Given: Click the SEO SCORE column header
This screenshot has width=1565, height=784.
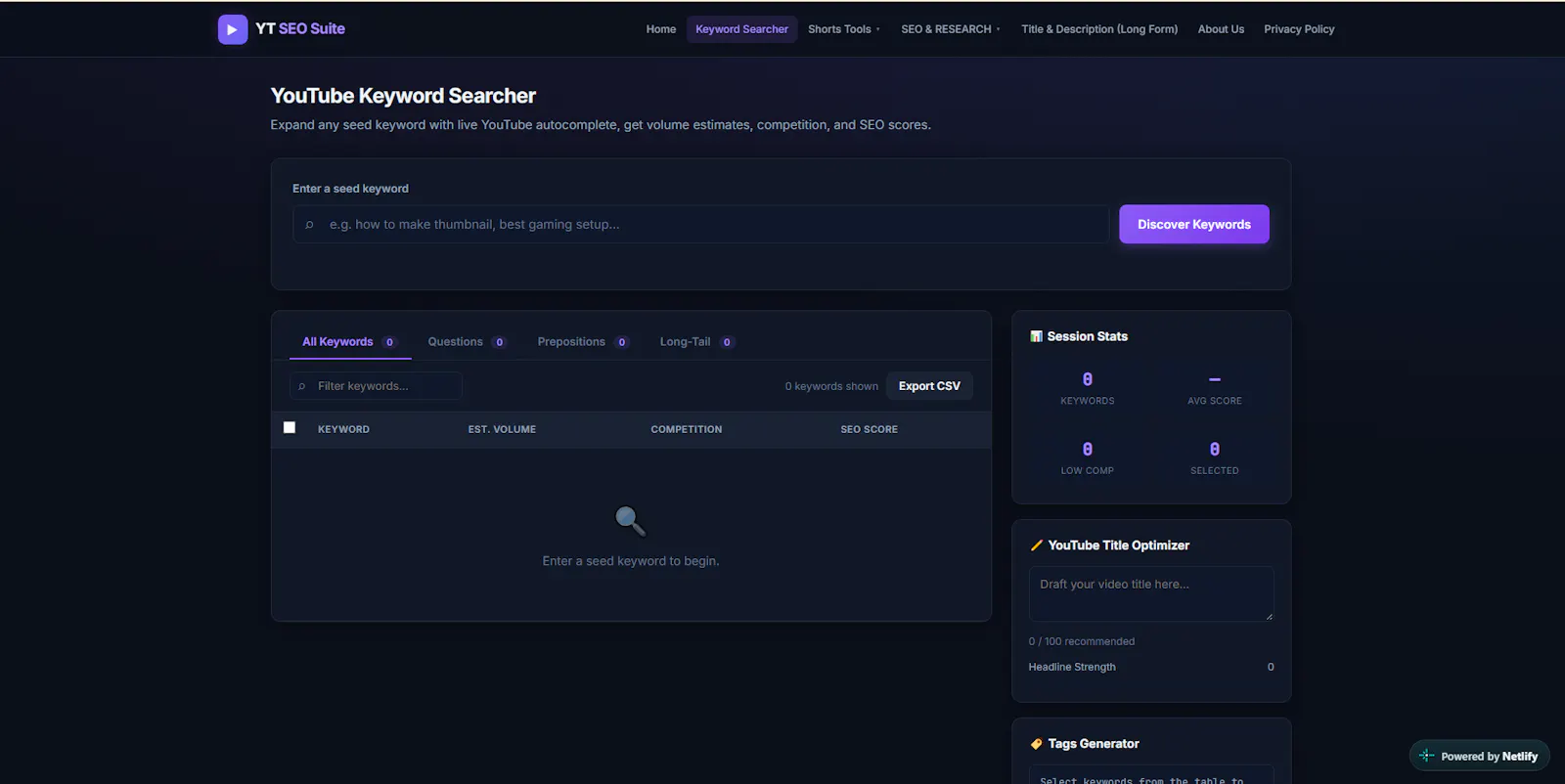Looking at the screenshot, I should coord(869,429).
